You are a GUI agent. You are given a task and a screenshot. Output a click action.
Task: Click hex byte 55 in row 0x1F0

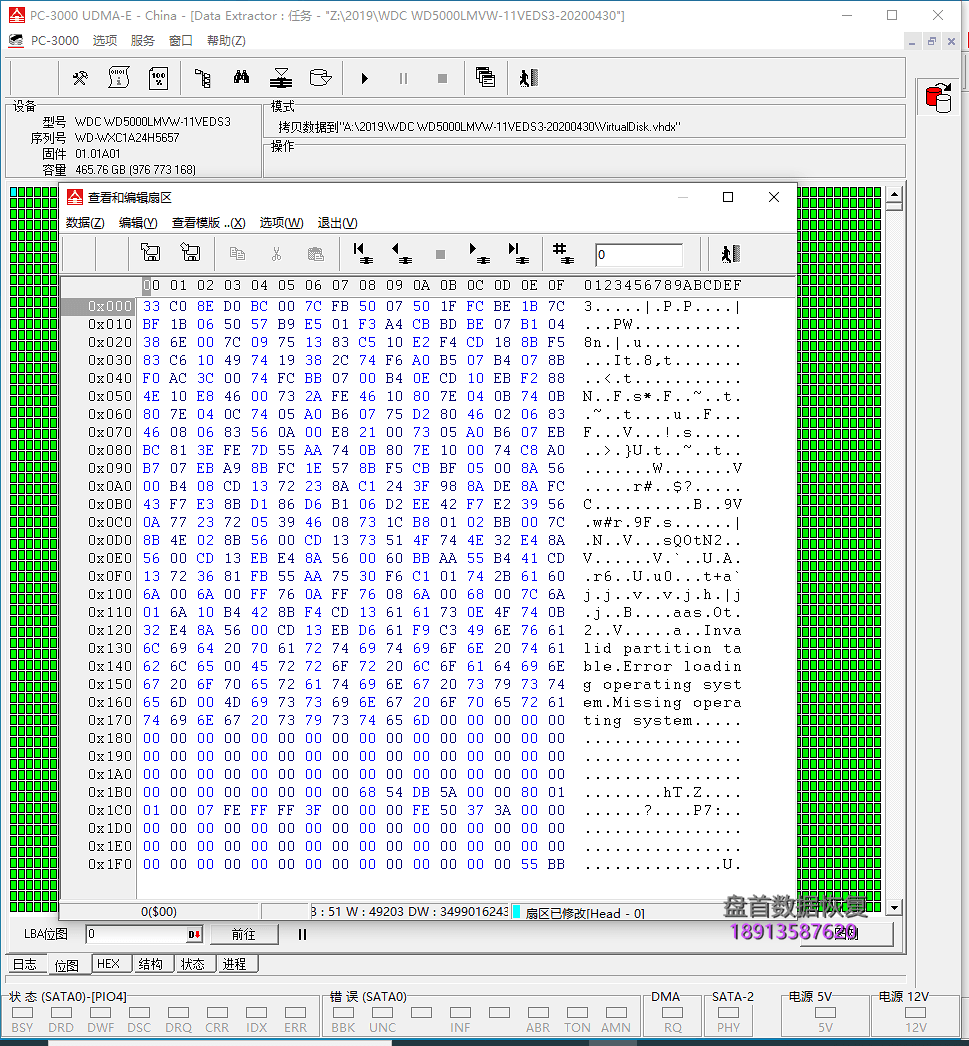[530, 864]
